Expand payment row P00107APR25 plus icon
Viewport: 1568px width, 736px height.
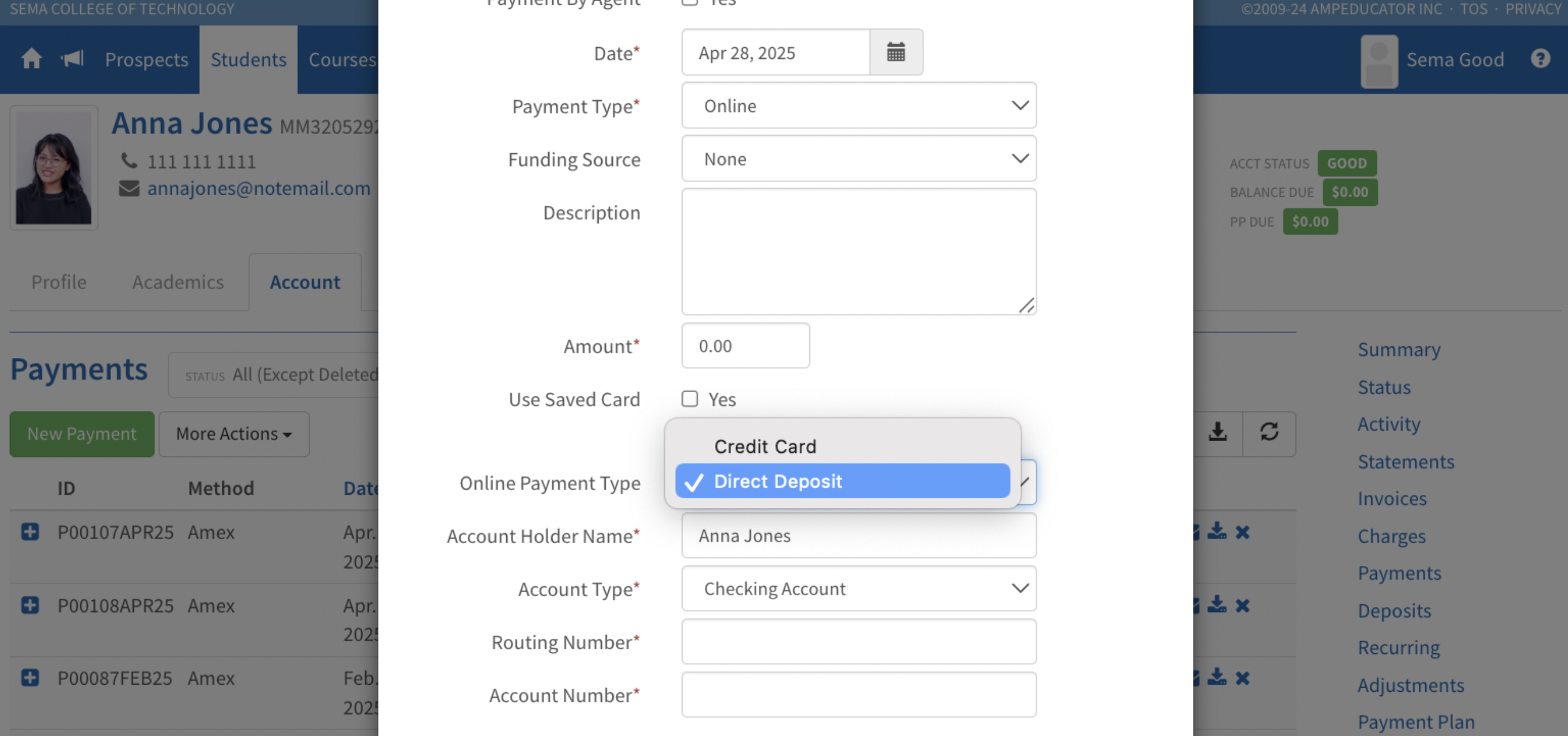pos(30,532)
